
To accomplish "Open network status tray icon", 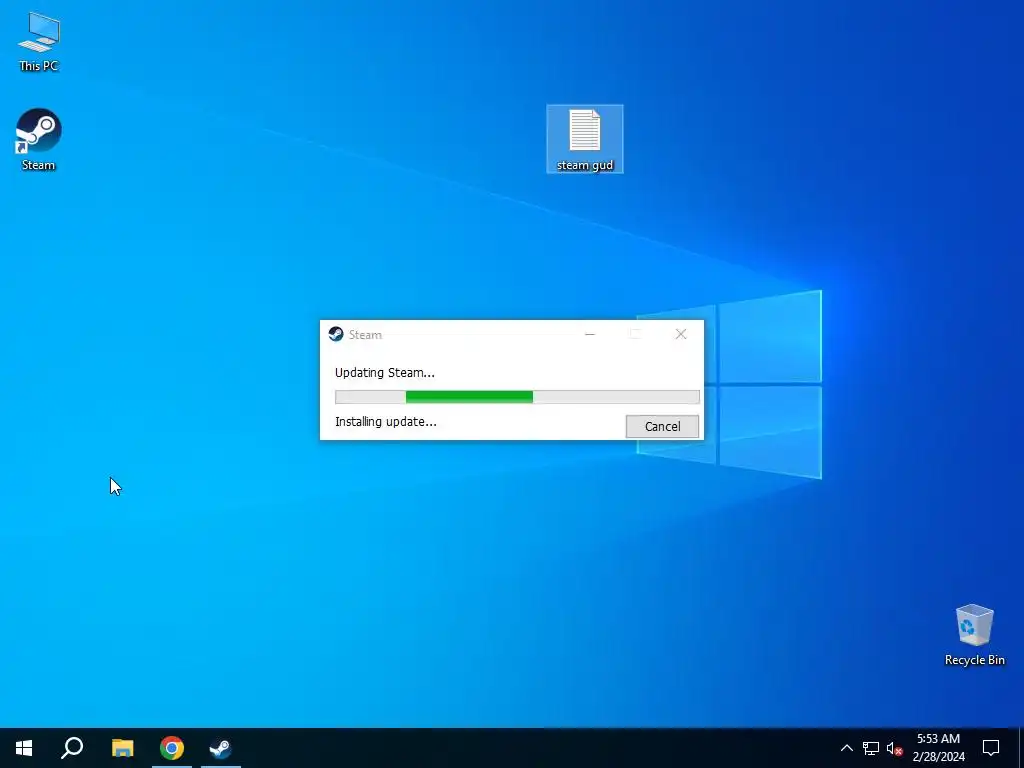I will [871, 748].
